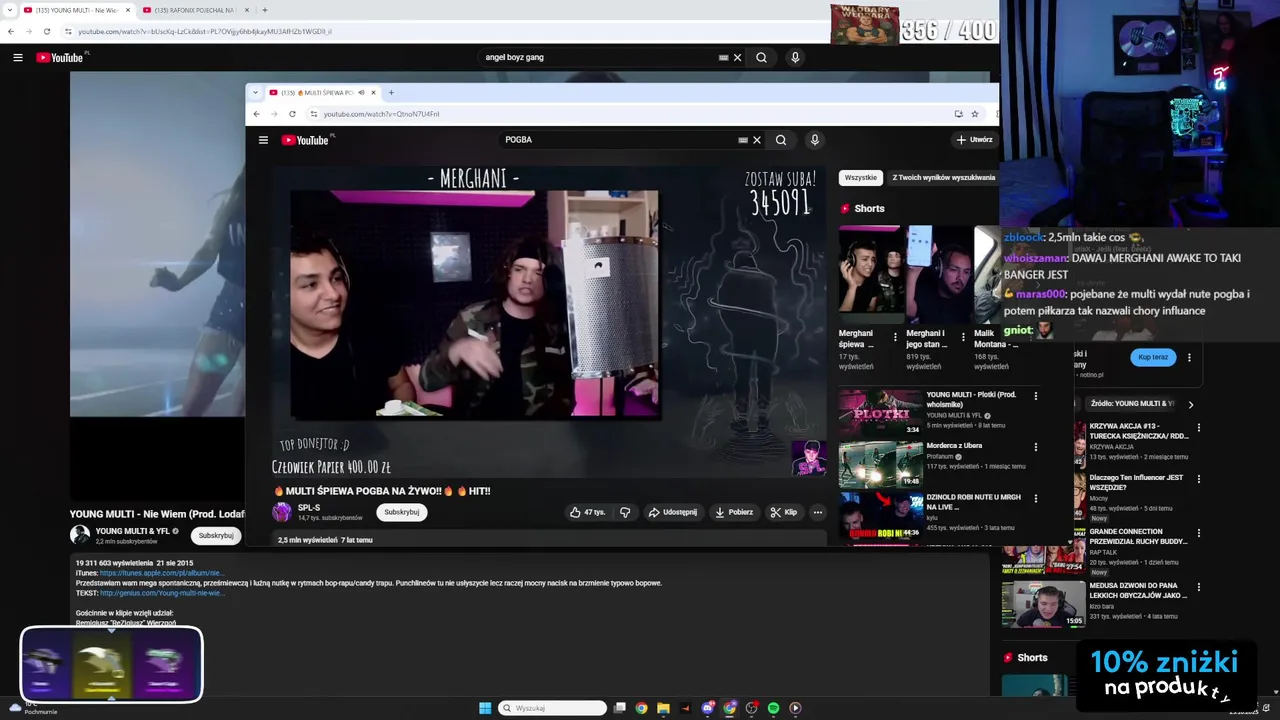1280x720 pixels.
Task: Open Plotki video thumbnail
Action: pyautogui.click(x=880, y=412)
